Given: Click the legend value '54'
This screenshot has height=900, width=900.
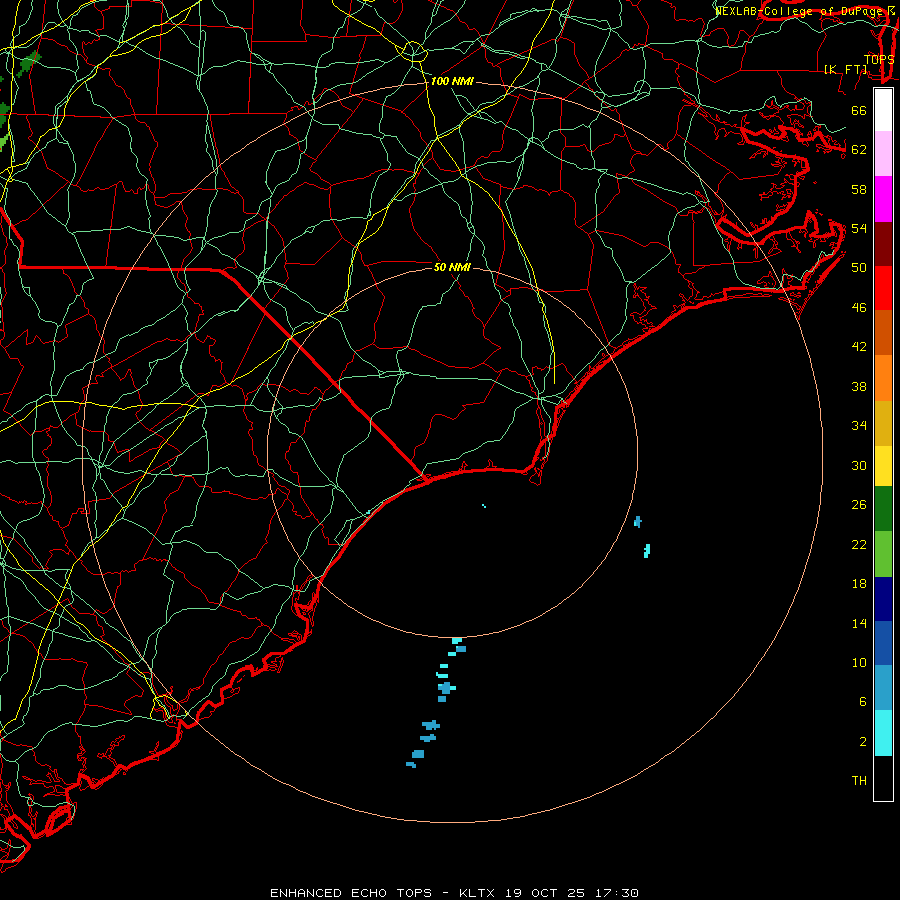Looking at the screenshot, I should click(859, 228).
